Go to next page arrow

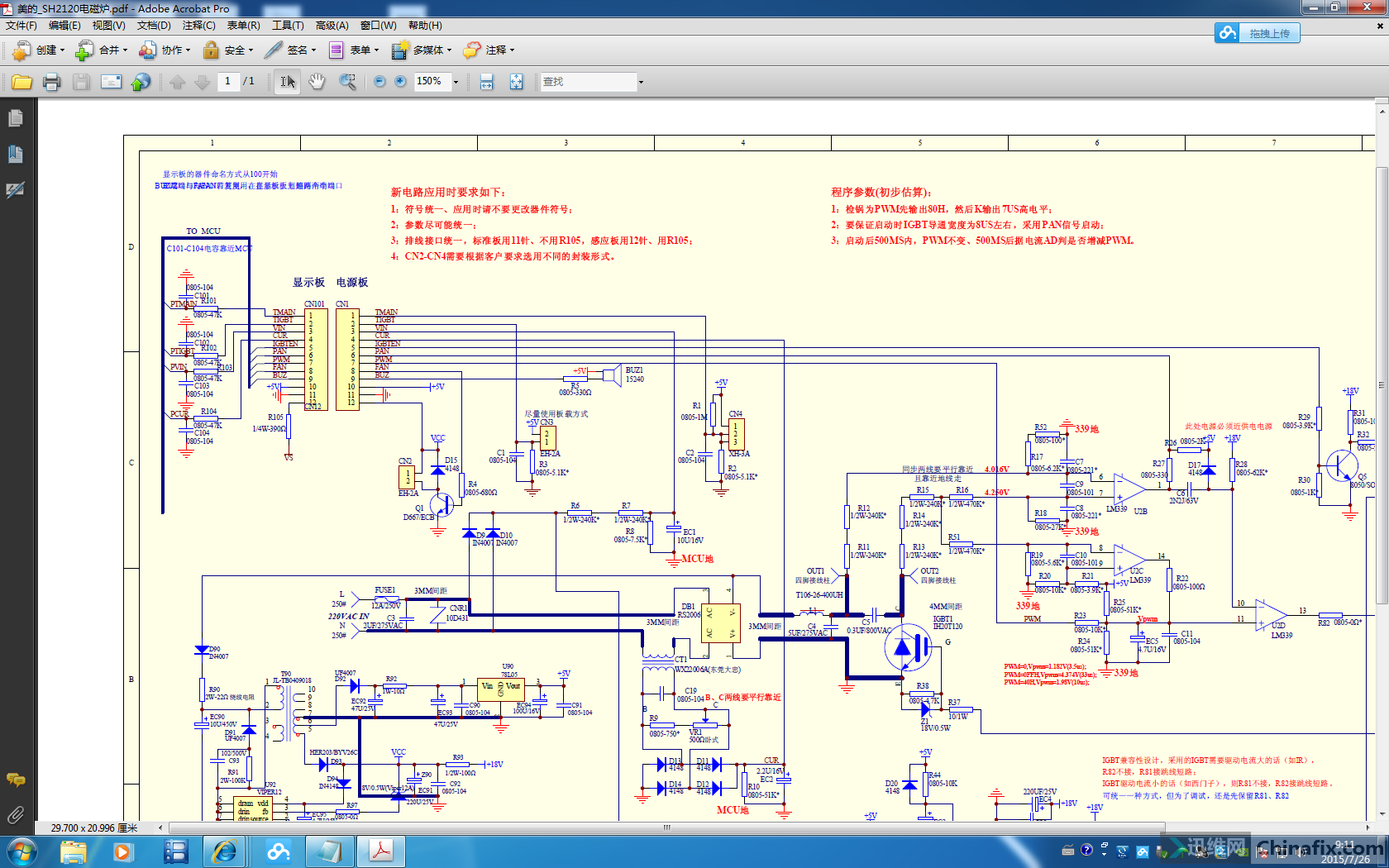(x=202, y=82)
